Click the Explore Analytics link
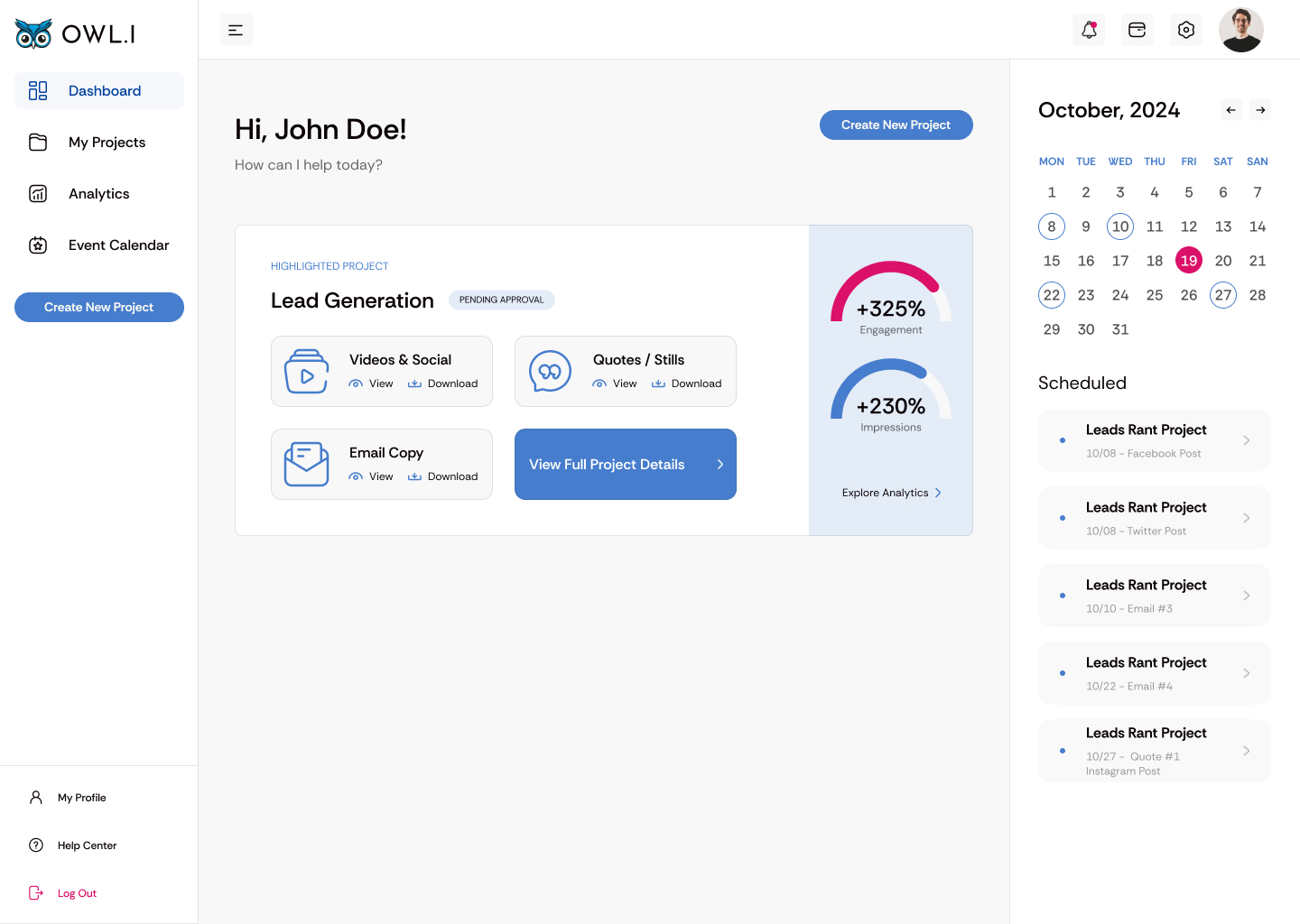 [x=892, y=493]
